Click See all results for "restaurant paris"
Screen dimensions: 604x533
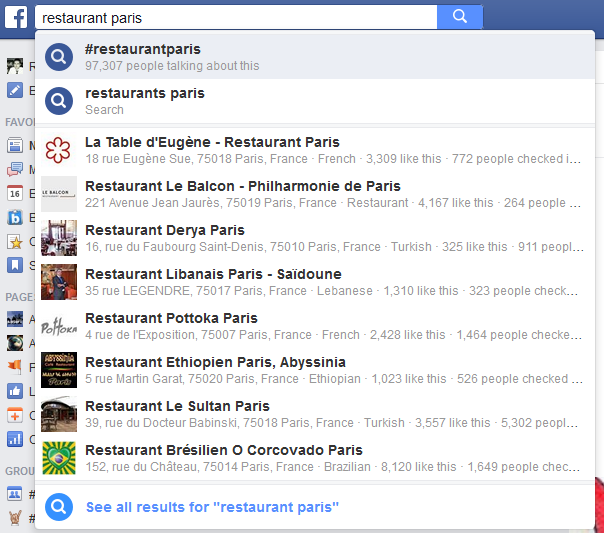212,507
